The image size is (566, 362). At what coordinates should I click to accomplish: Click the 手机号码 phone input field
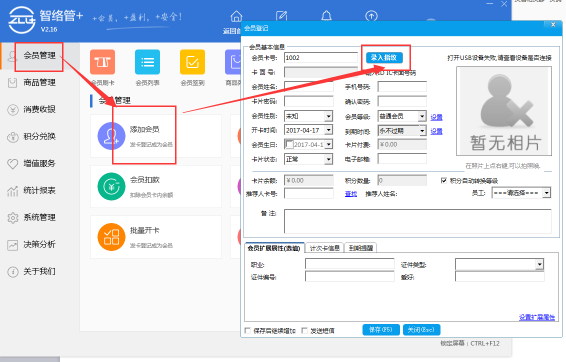point(402,87)
